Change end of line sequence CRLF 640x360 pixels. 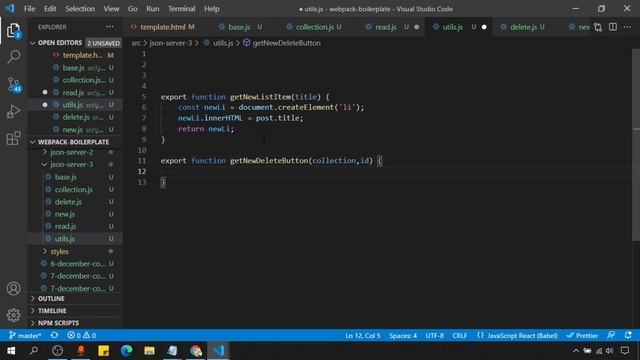(x=460, y=336)
